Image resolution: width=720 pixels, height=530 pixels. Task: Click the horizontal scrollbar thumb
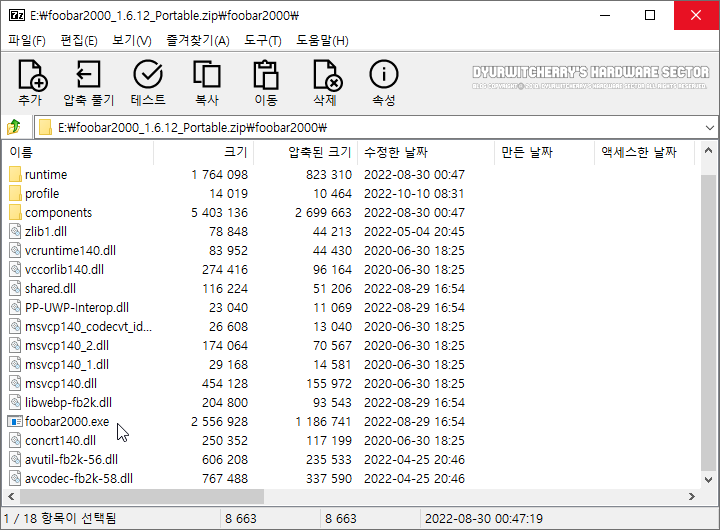142,496
